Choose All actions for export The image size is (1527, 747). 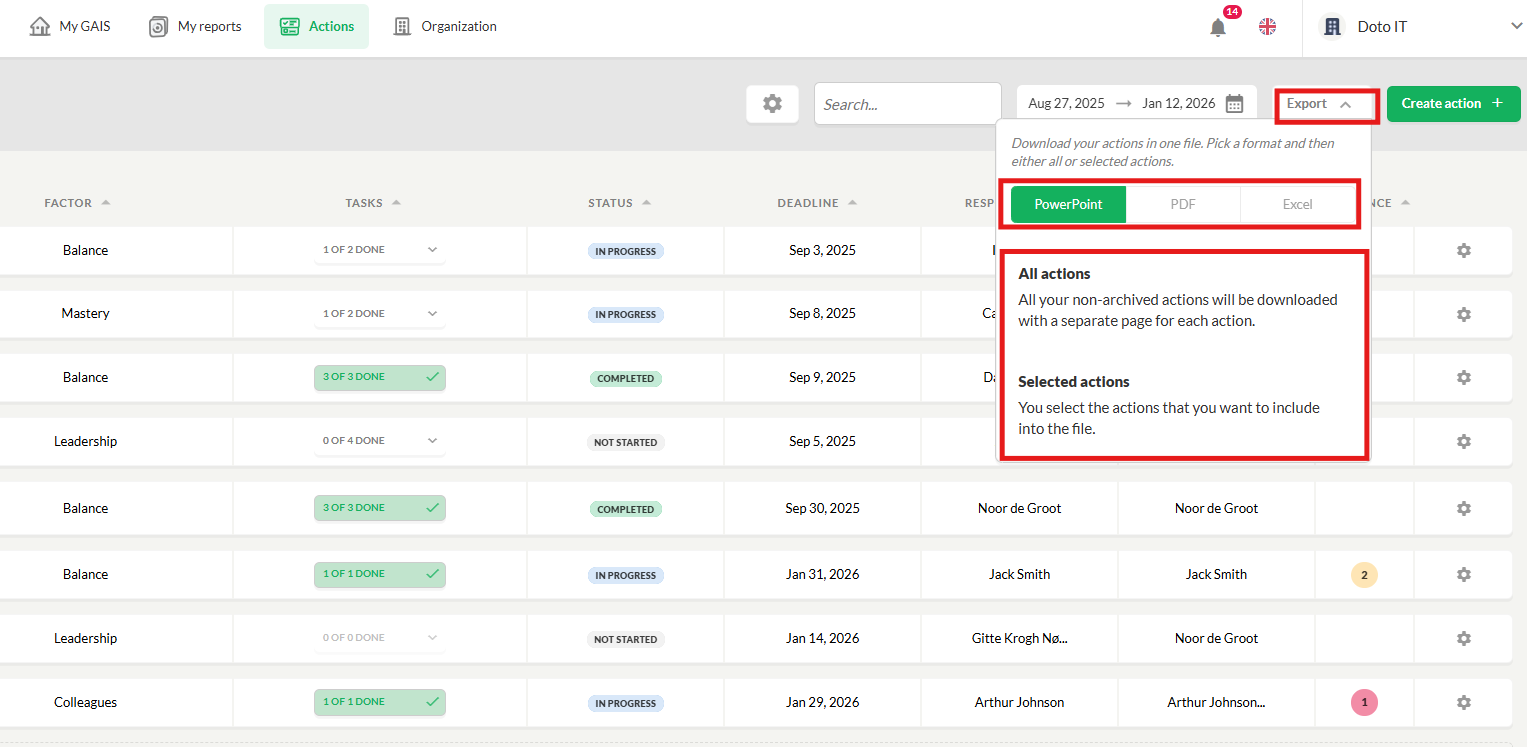[1184, 297]
